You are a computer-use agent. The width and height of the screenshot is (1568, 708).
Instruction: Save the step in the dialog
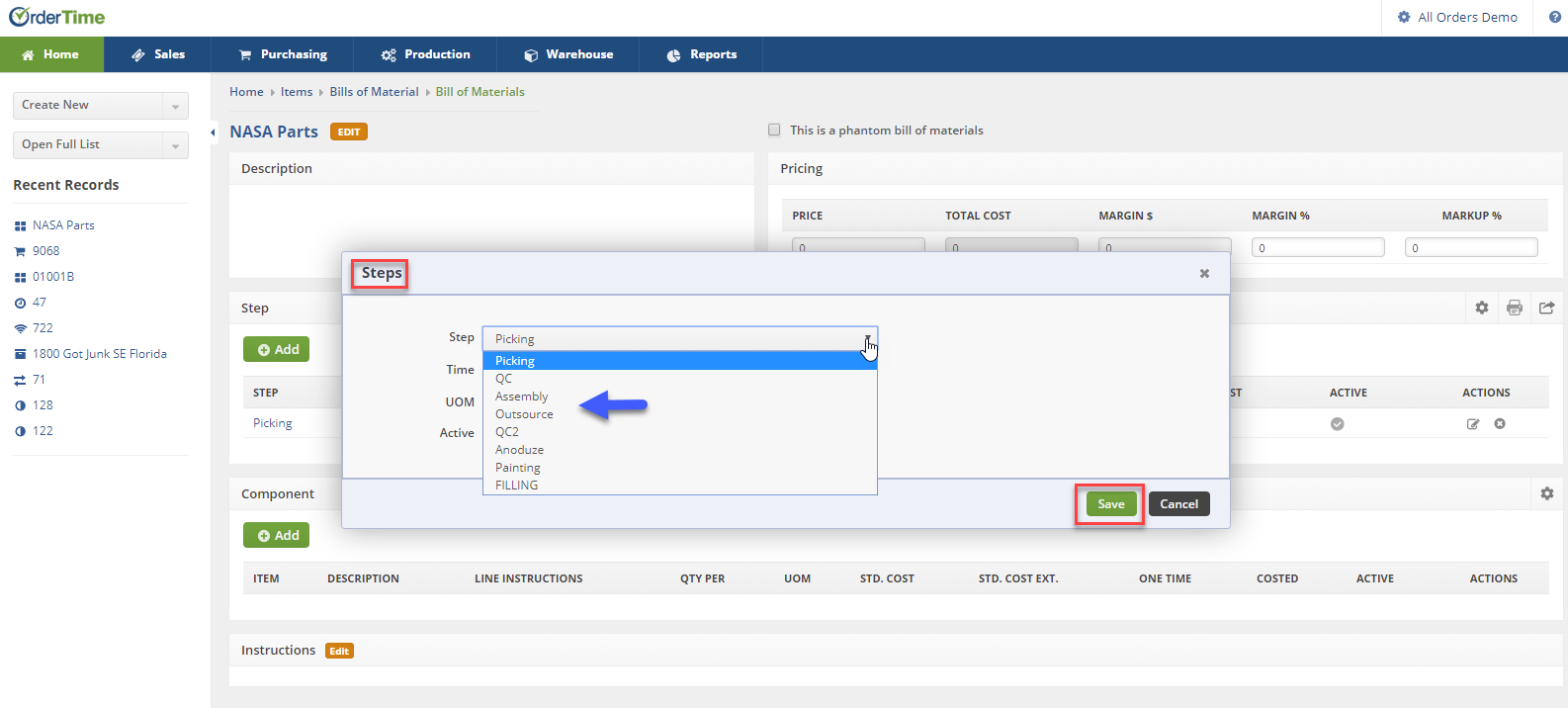pyautogui.click(x=1110, y=504)
